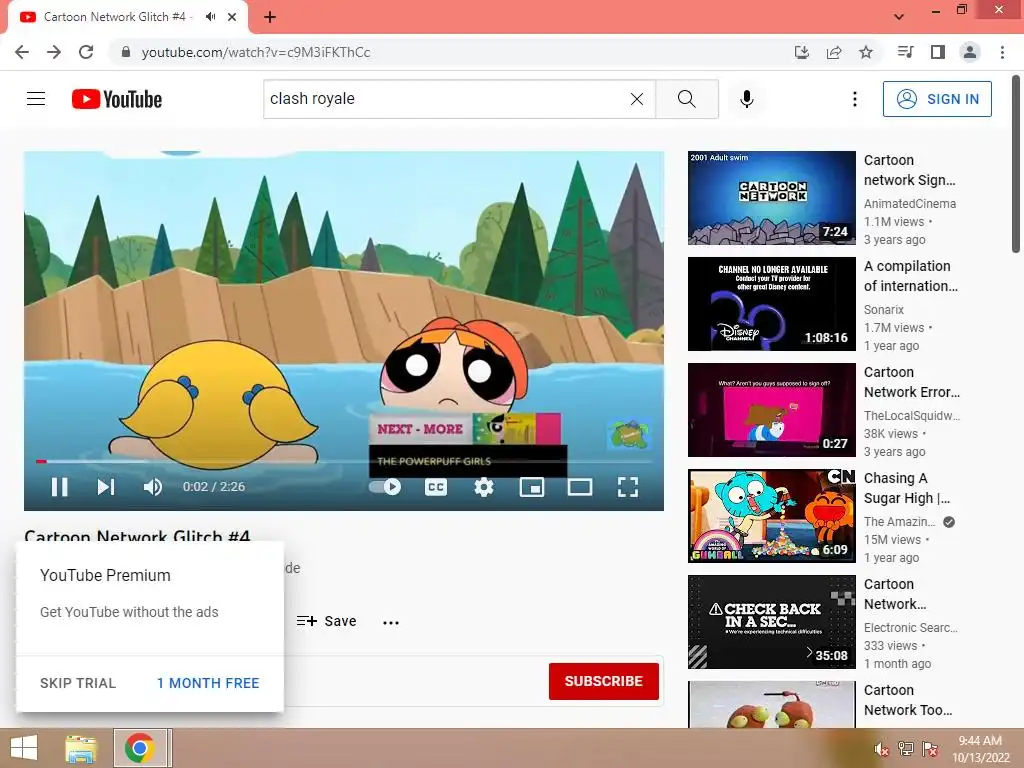
Task: Share this page from address bar
Action: tap(834, 52)
